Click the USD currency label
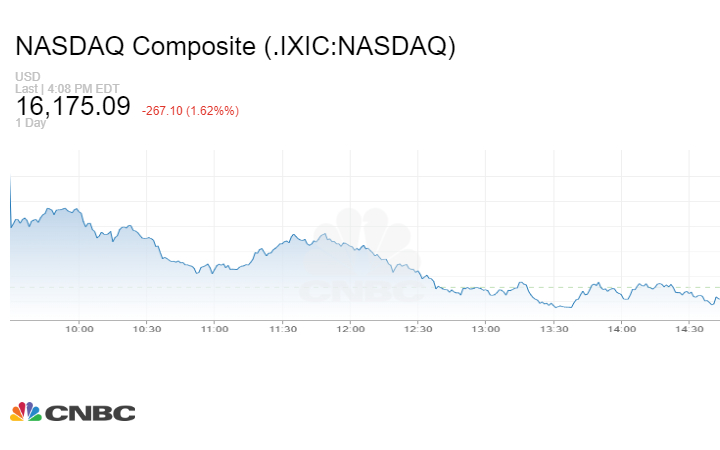Screen dimensions: 720x450 coord(28,76)
